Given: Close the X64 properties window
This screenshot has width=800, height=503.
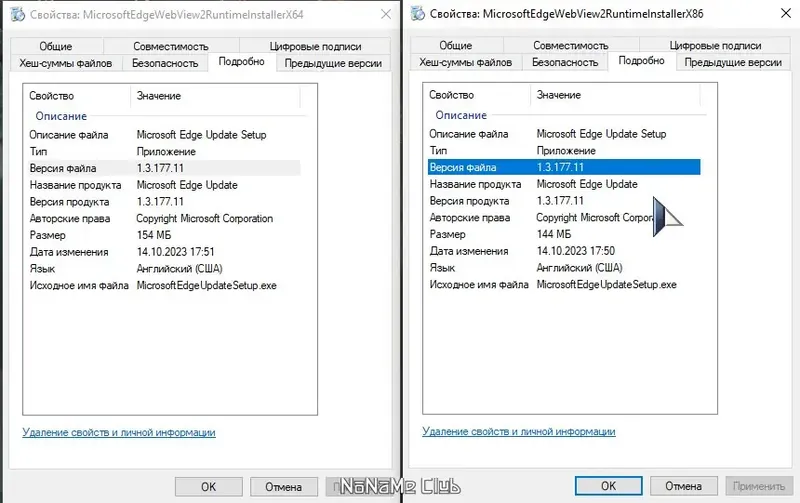Looking at the screenshot, I should click(386, 14).
